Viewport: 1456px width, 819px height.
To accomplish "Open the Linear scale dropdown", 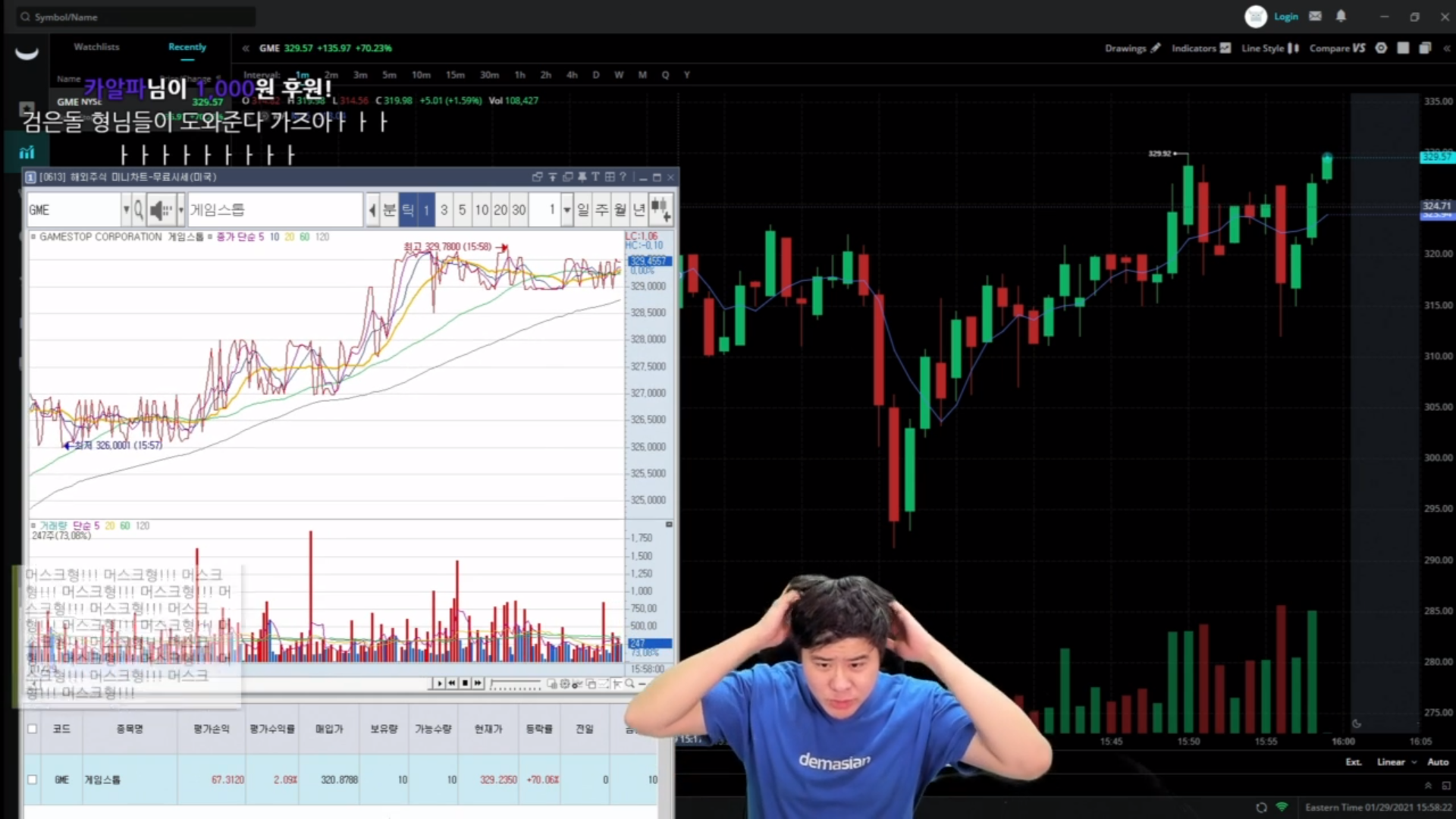I will [1397, 762].
